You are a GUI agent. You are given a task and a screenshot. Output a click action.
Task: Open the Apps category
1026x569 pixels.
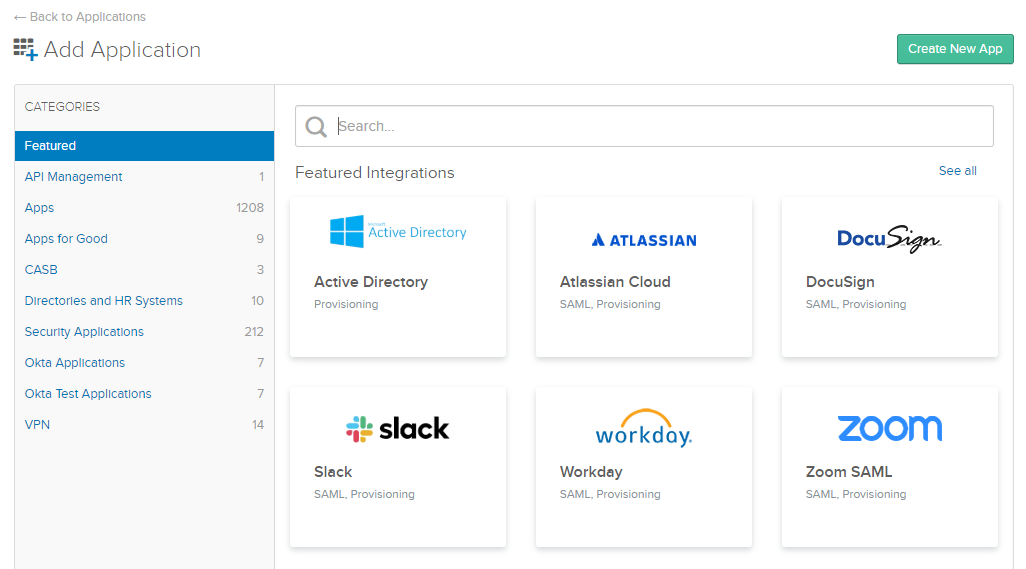(39, 208)
